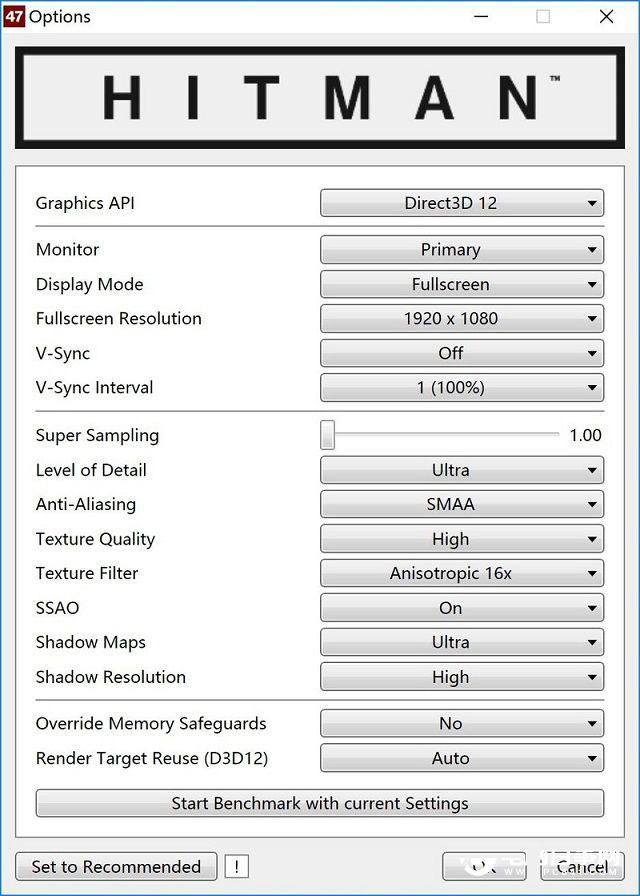Image resolution: width=640 pixels, height=896 pixels.
Task: Expand the Monitor selection dropdown
Action: [462, 250]
